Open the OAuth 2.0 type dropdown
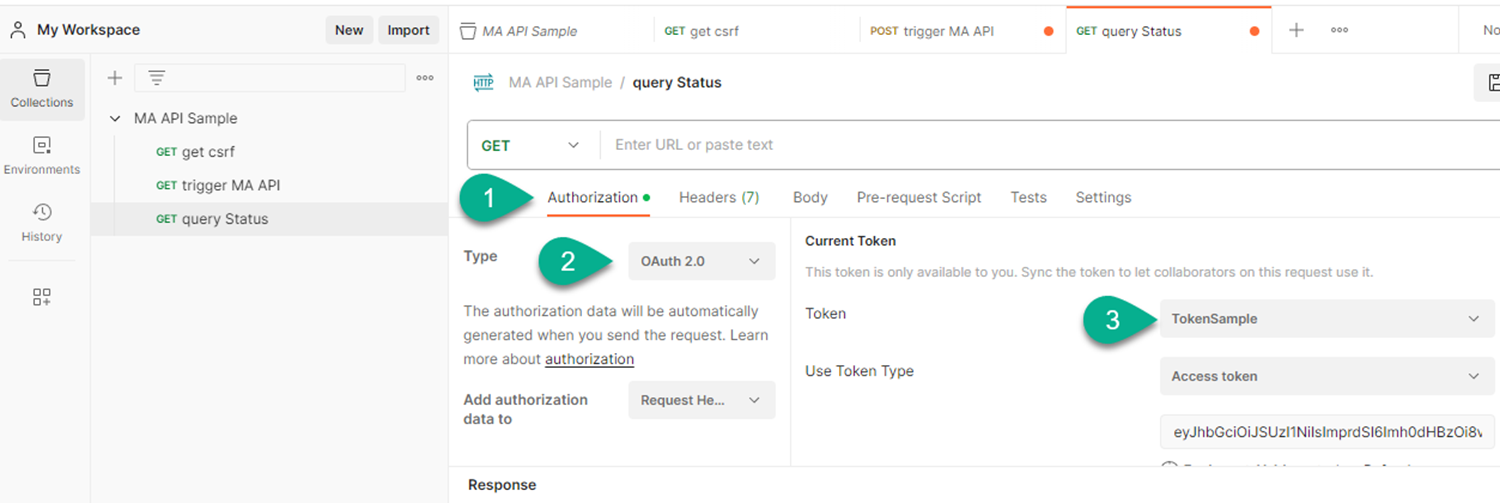1500x503 pixels. coord(701,261)
